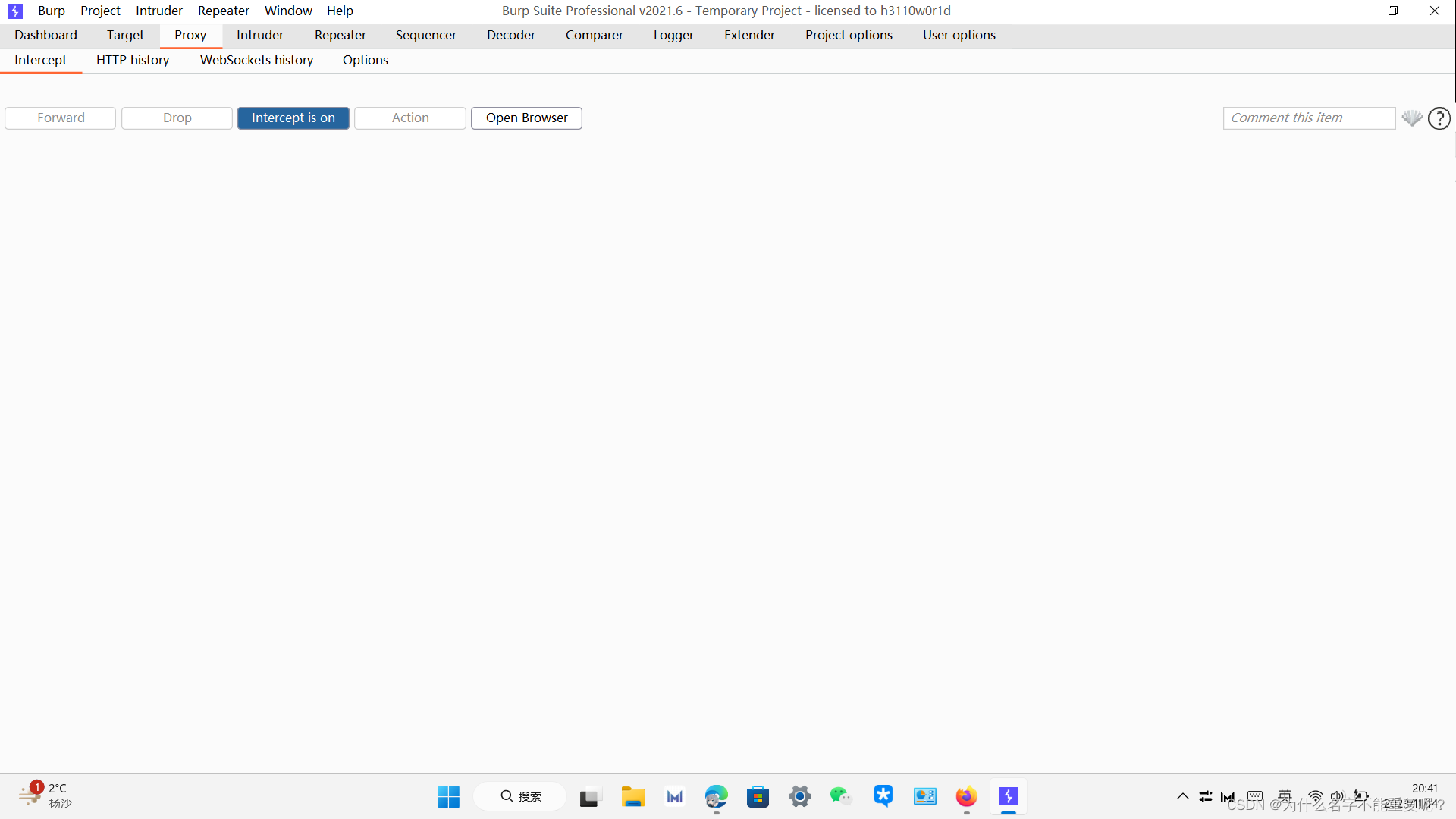Image resolution: width=1456 pixels, height=819 pixels.
Task: Open the battery status tray icon
Action: tap(1361, 796)
